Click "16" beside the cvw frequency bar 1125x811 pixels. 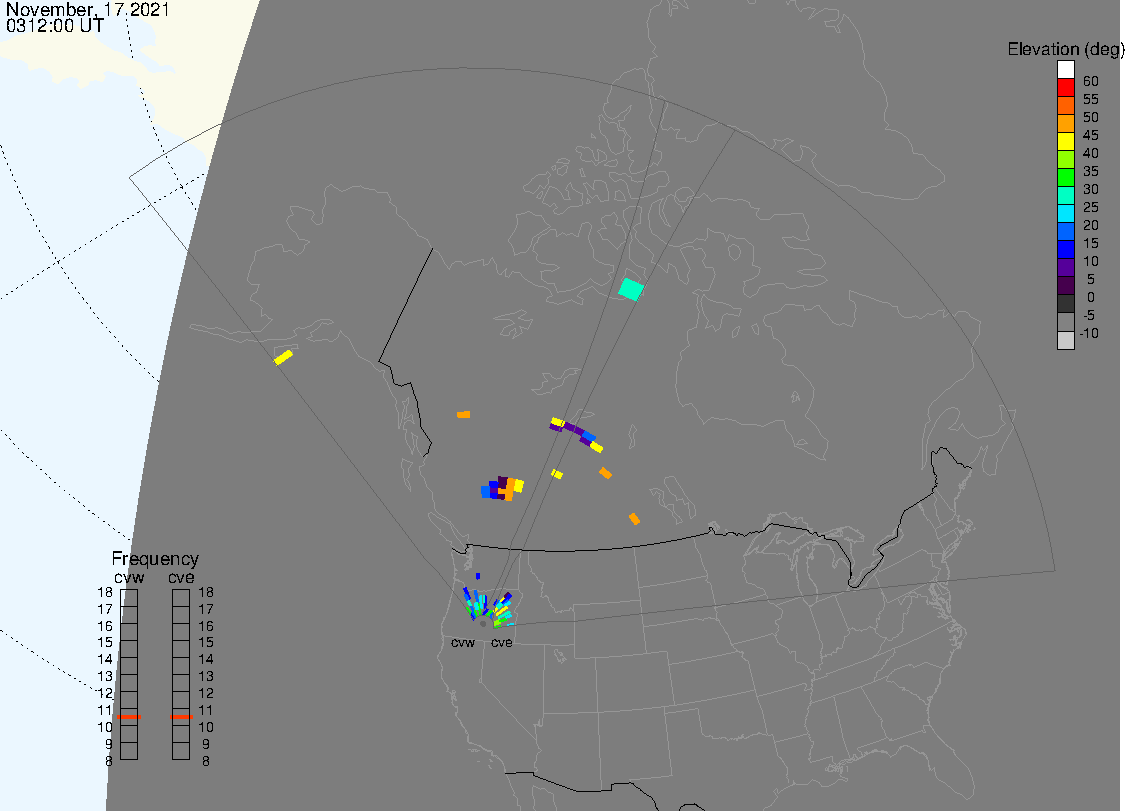[x=105, y=626]
